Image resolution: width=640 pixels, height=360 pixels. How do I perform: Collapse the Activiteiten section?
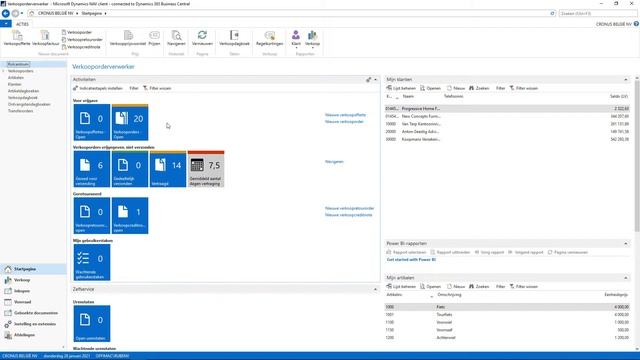tap(376, 80)
